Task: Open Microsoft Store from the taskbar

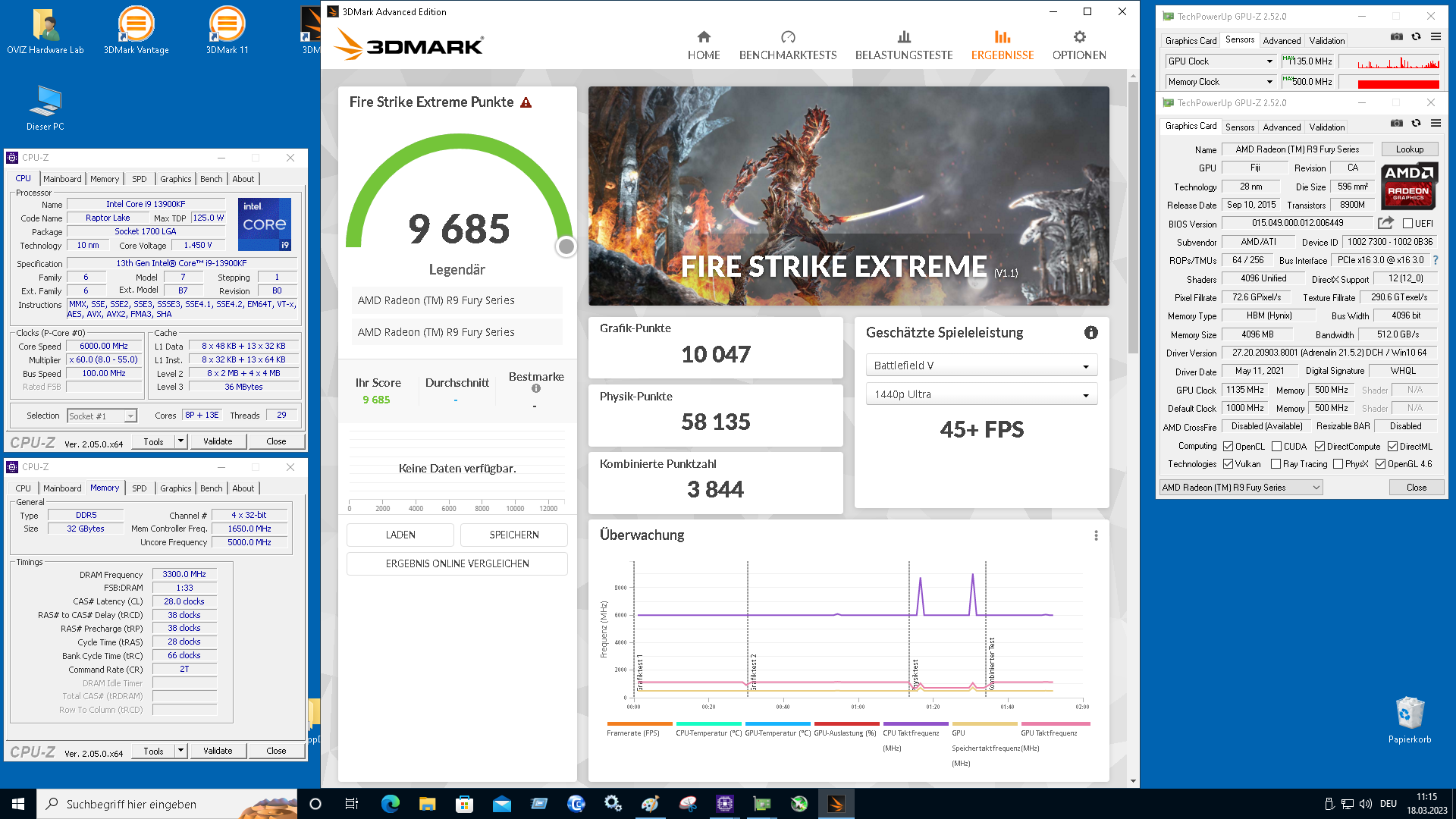Action: 465,804
